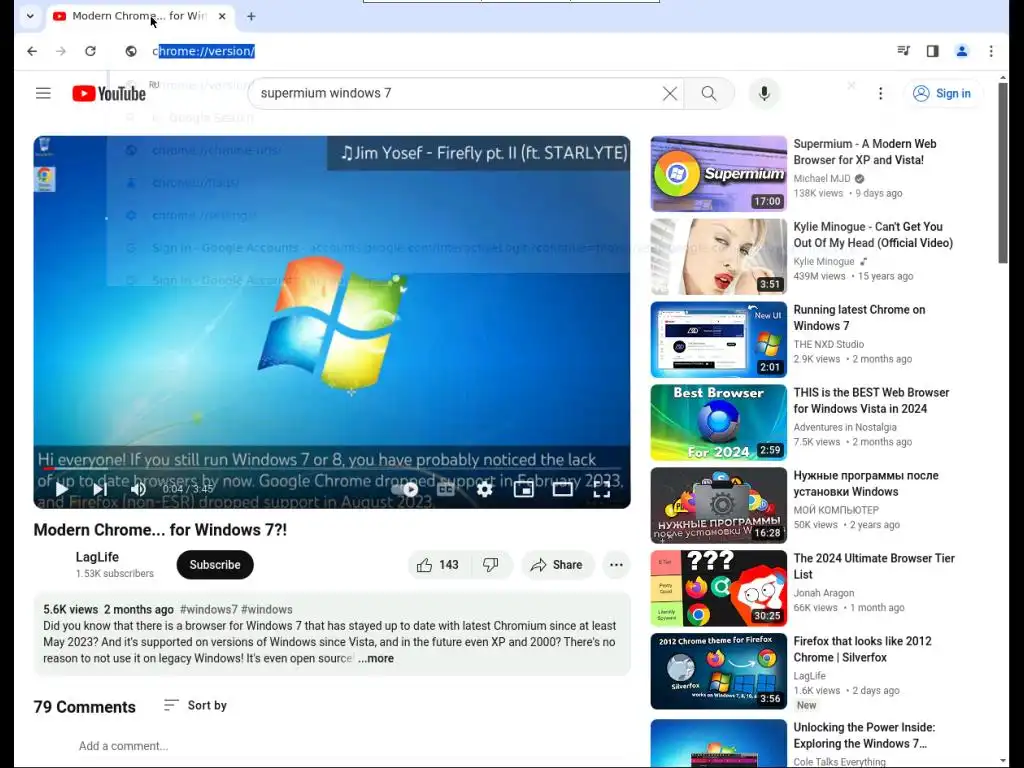1024x768 pixels.
Task: Open a new browser tab
Action: tap(251, 16)
